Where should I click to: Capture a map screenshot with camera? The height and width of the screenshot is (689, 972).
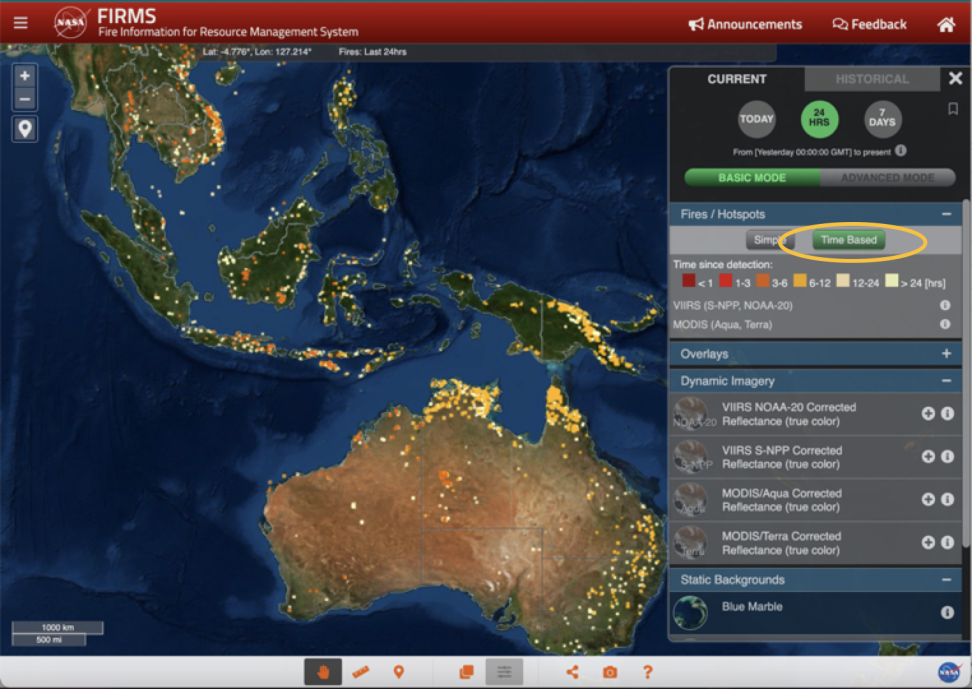click(610, 672)
